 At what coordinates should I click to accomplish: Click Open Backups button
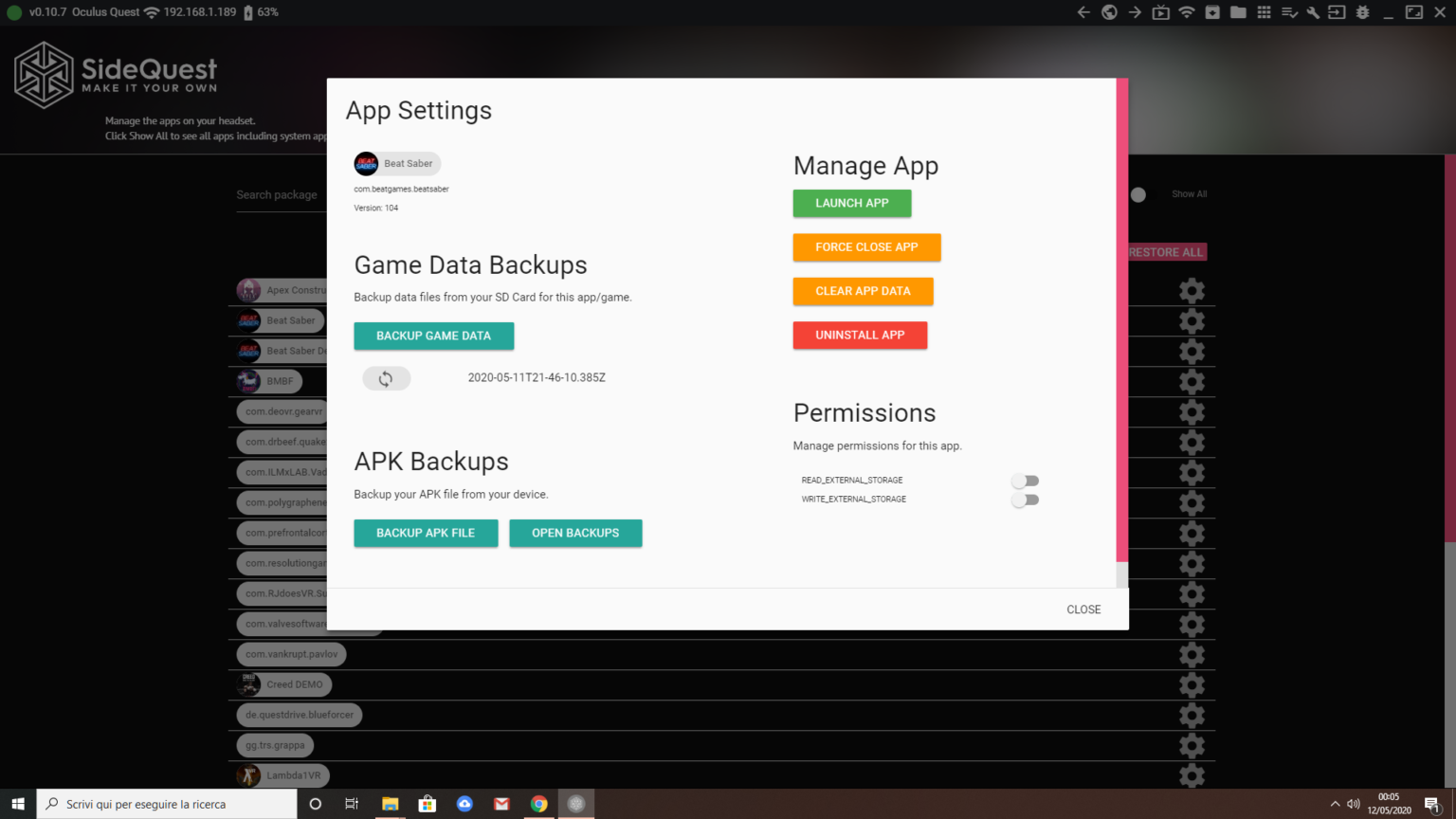pos(575,533)
